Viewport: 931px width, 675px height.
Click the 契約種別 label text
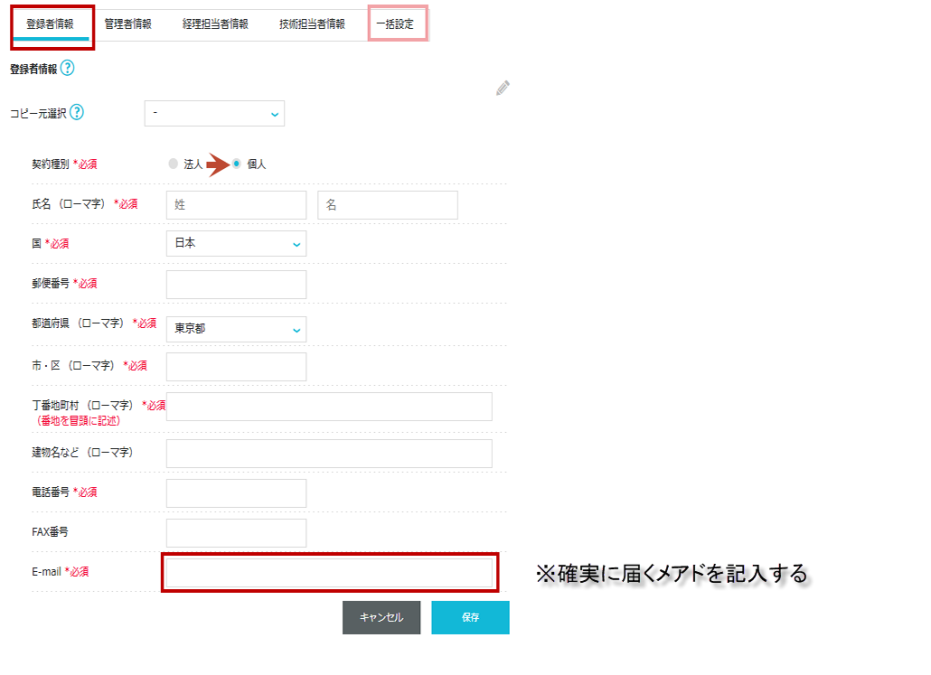50,164
